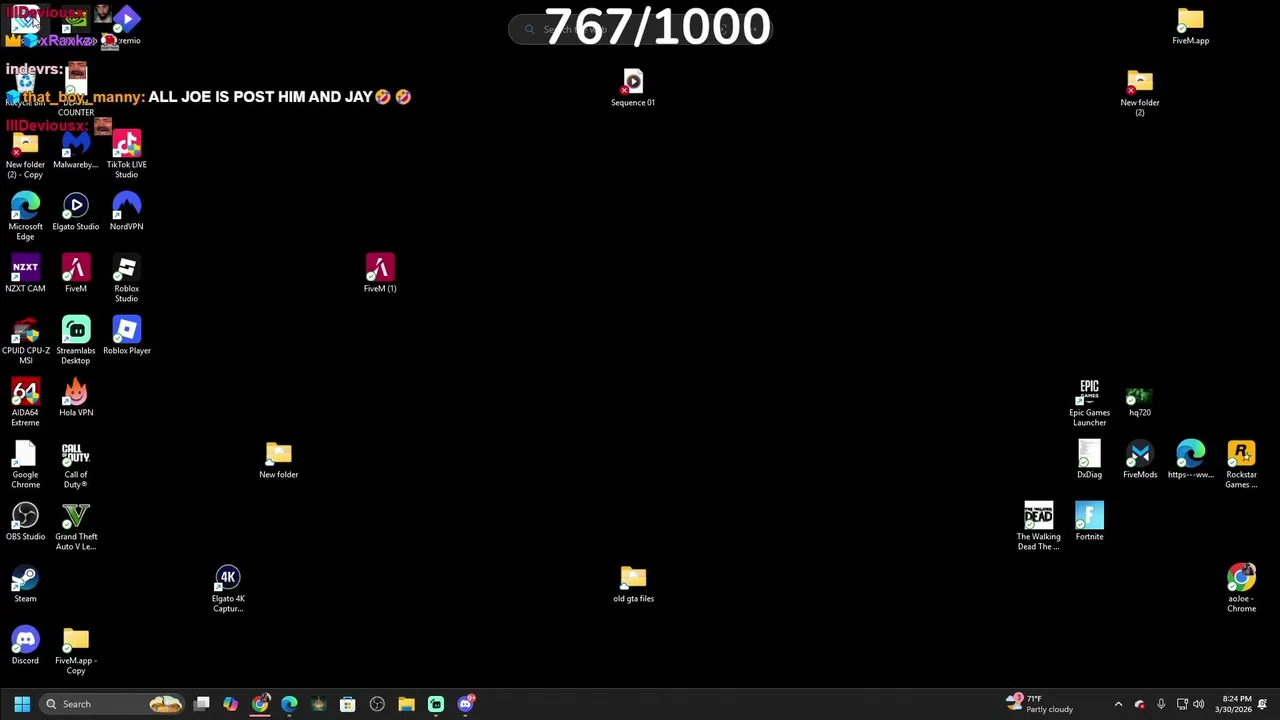
Task: Open Microsoft Store from the taskbar
Action: pos(347,704)
